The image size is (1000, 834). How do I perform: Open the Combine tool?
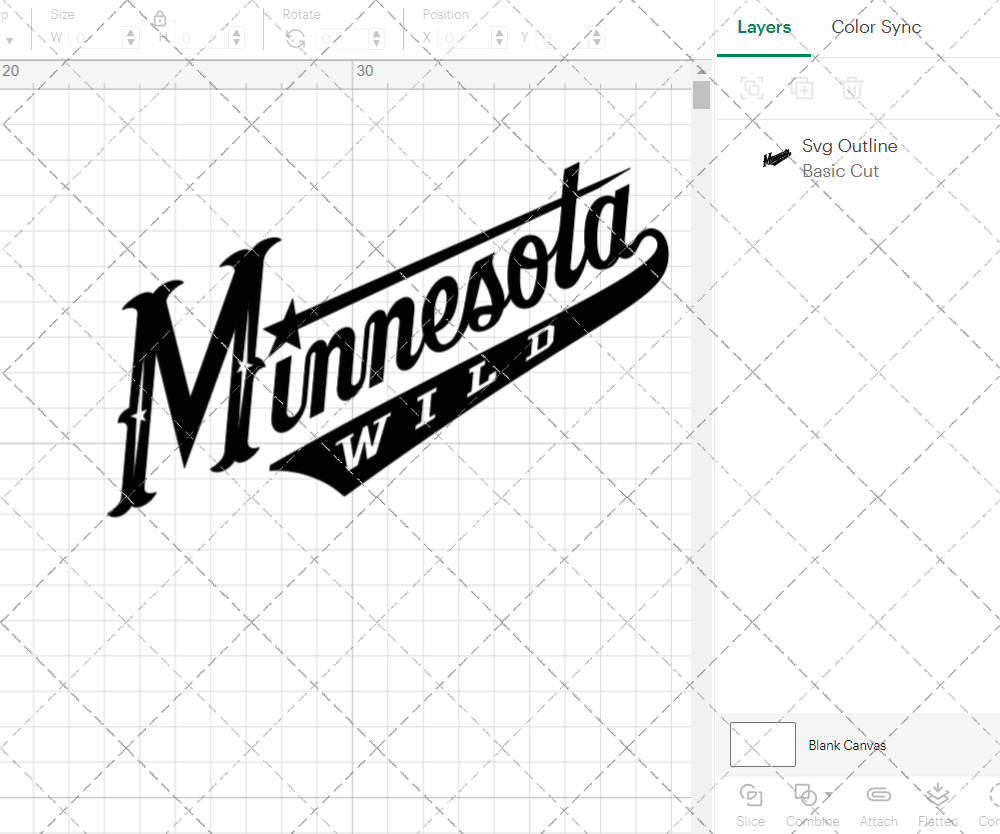point(812,806)
